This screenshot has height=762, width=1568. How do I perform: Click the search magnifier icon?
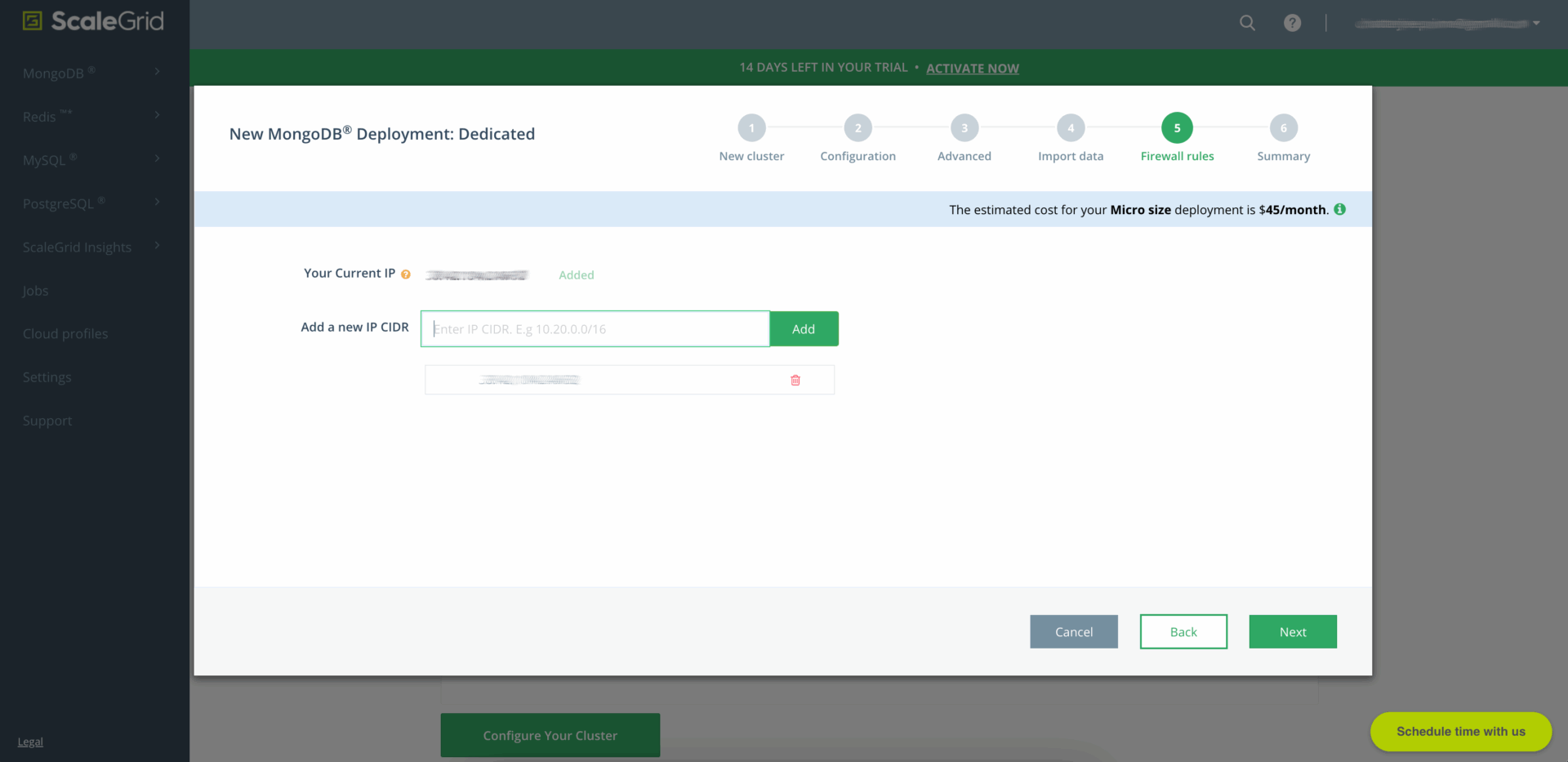click(1247, 23)
